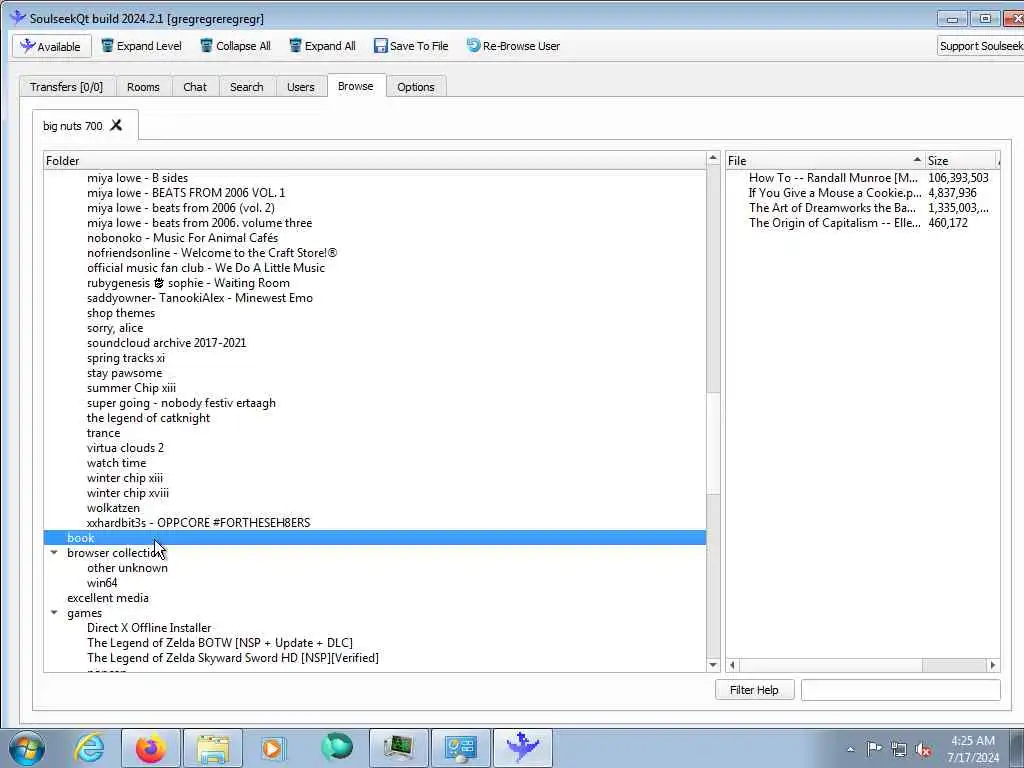The width and height of the screenshot is (1024, 768).
Task: Select Direct X Offline Installer folder
Action: pos(149,628)
